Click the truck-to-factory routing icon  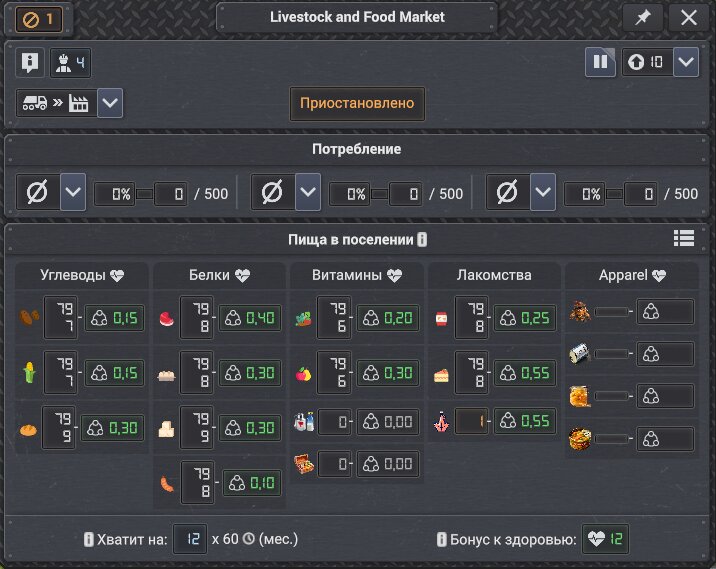tap(56, 103)
